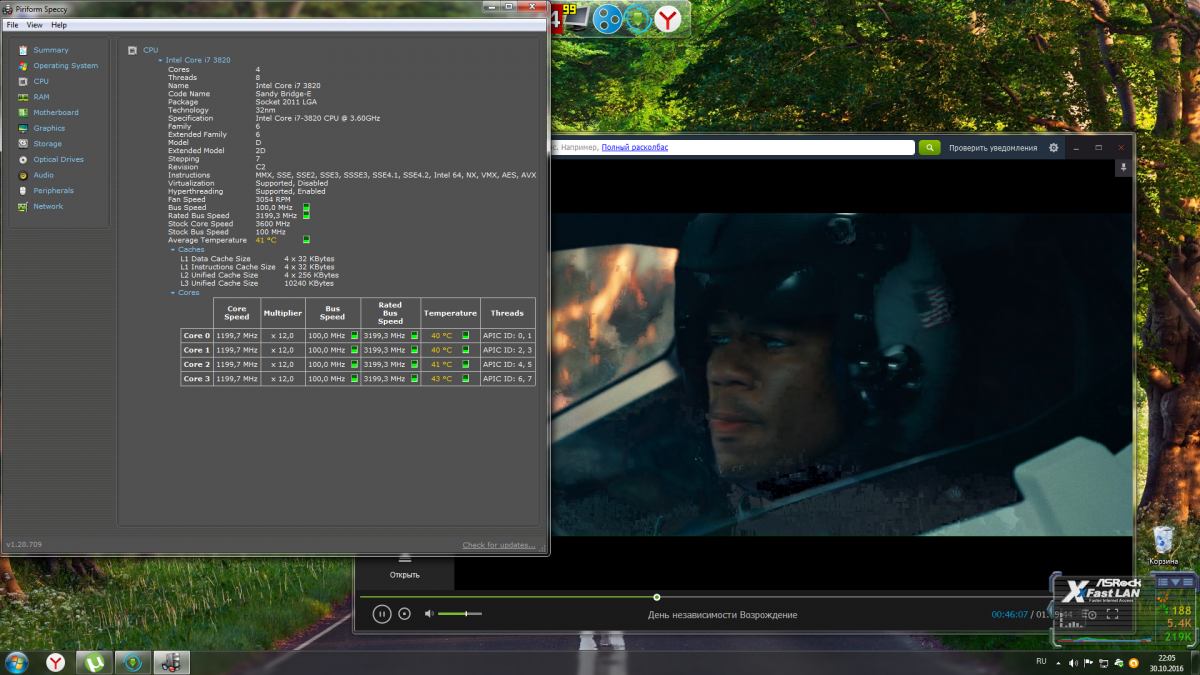
Task: Go to the Graphics section
Action: (48, 128)
